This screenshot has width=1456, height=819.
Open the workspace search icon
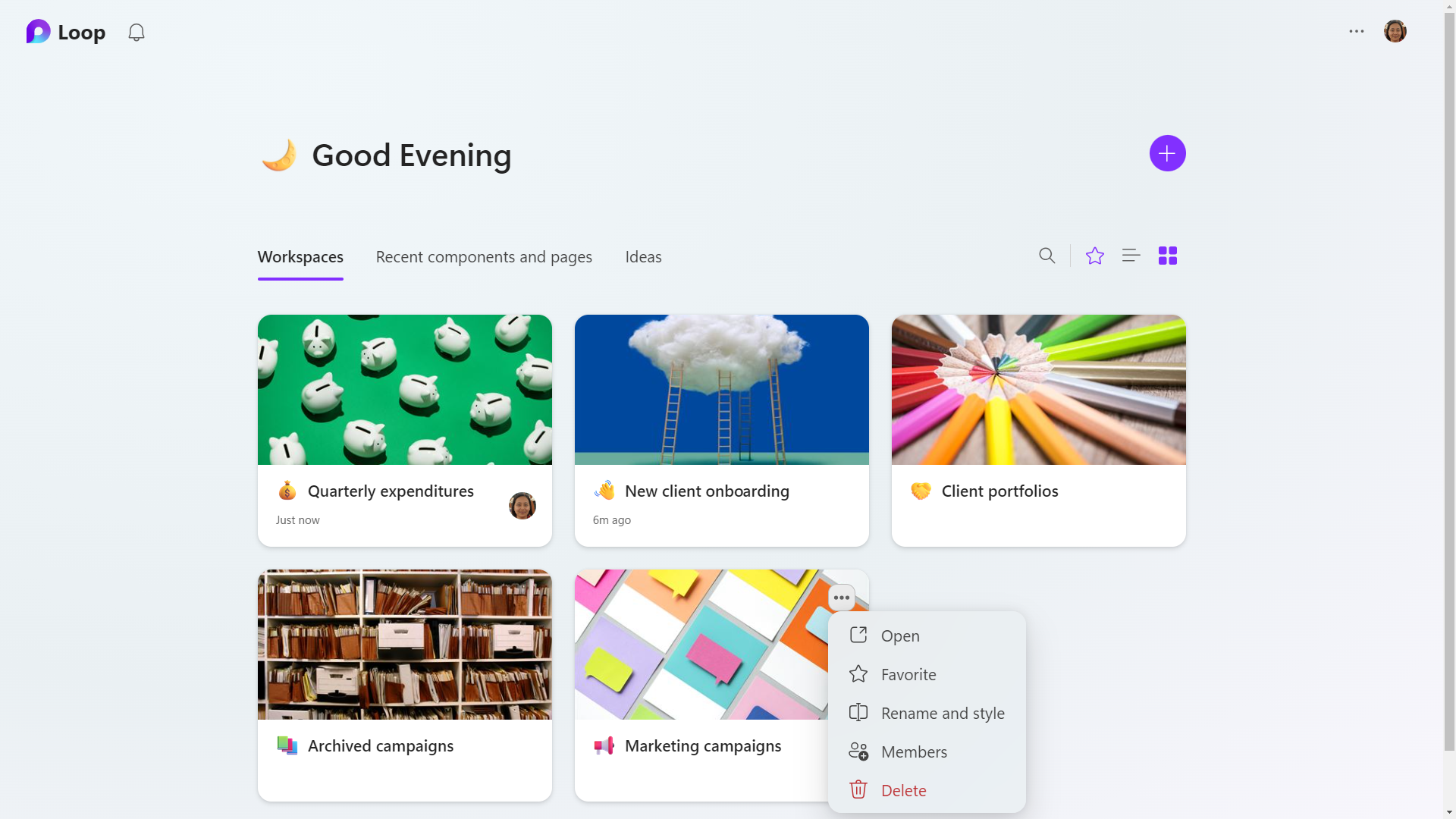click(x=1046, y=256)
